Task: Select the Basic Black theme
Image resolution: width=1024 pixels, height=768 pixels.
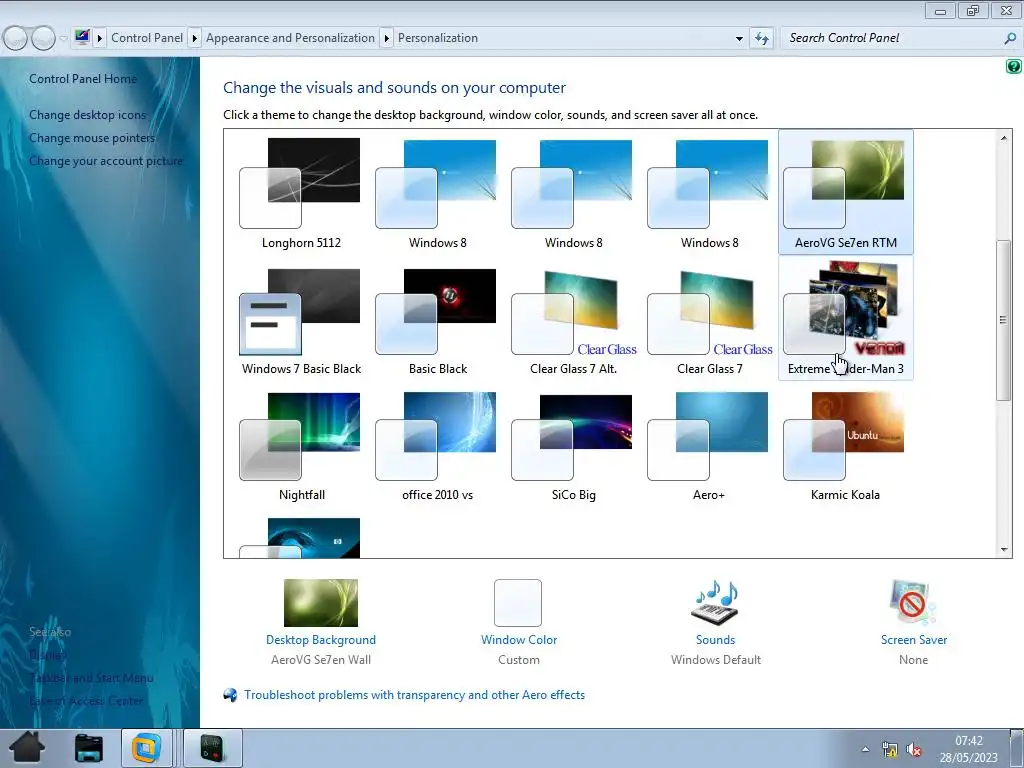Action: pyautogui.click(x=438, y=319)
